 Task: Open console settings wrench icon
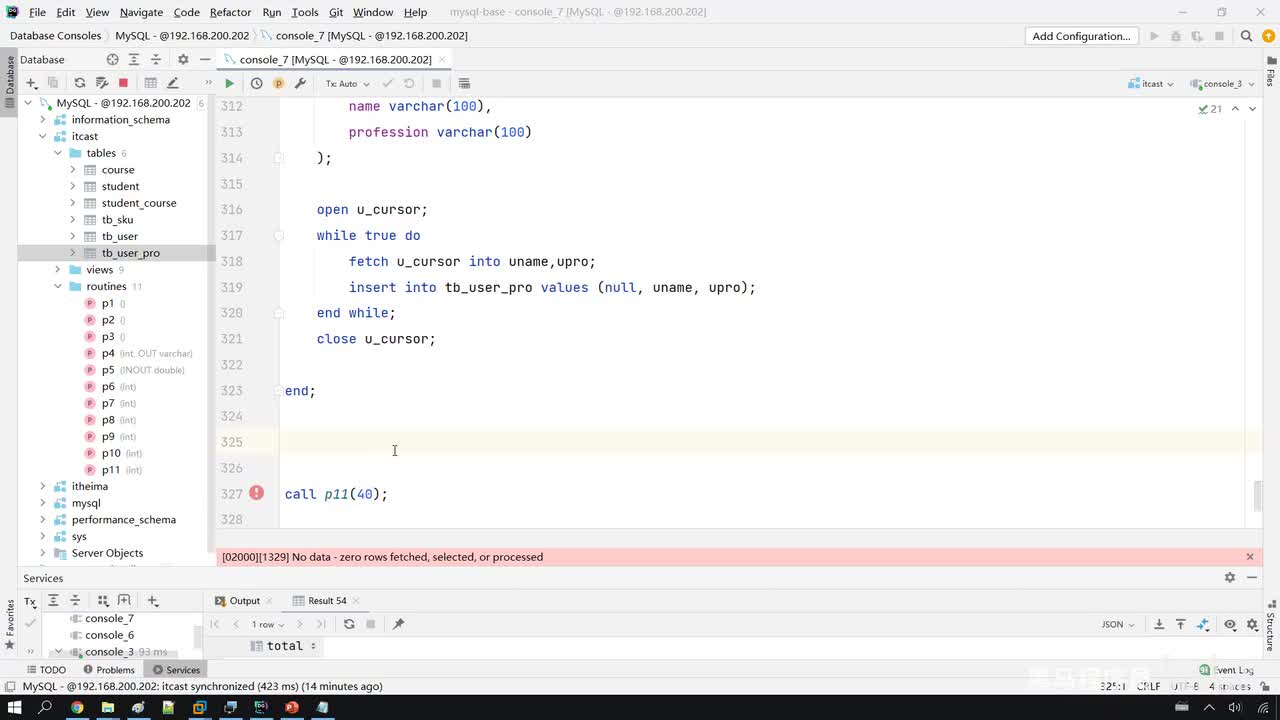[300, 83]
